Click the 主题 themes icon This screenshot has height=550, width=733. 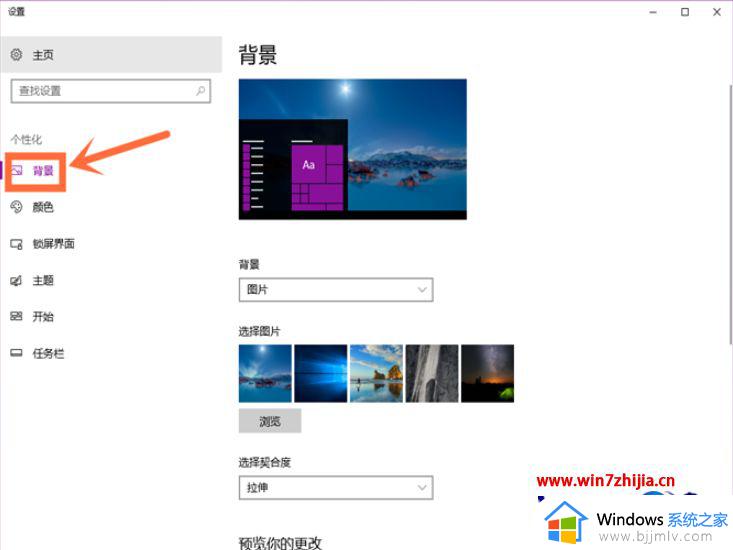tap(16, 280)
